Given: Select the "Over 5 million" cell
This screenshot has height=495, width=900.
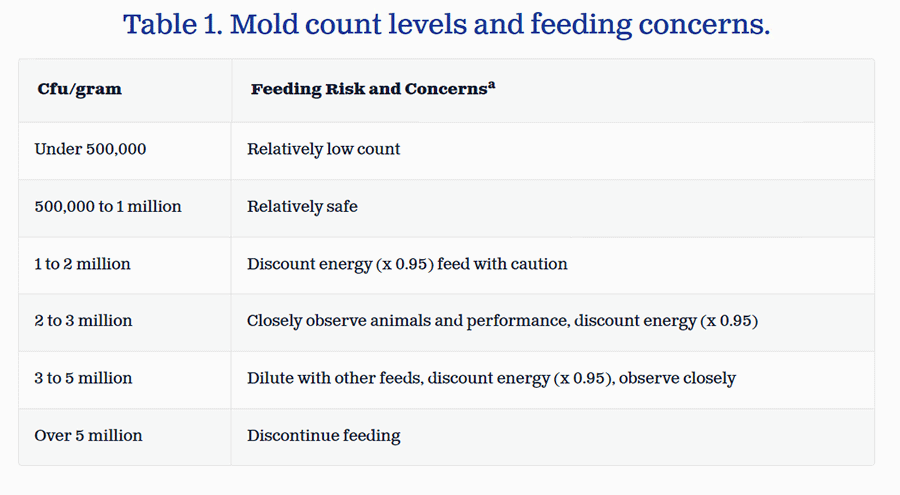Looking at the screenshot, I should [88, 435].
